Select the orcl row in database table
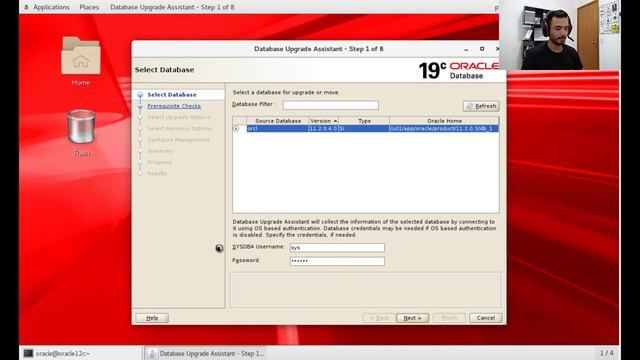640x360 pixels. coord(366,129)
